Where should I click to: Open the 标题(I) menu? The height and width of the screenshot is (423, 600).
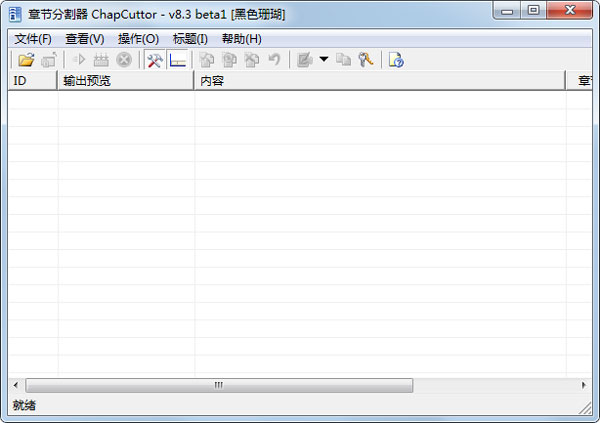tap(190, 39)
